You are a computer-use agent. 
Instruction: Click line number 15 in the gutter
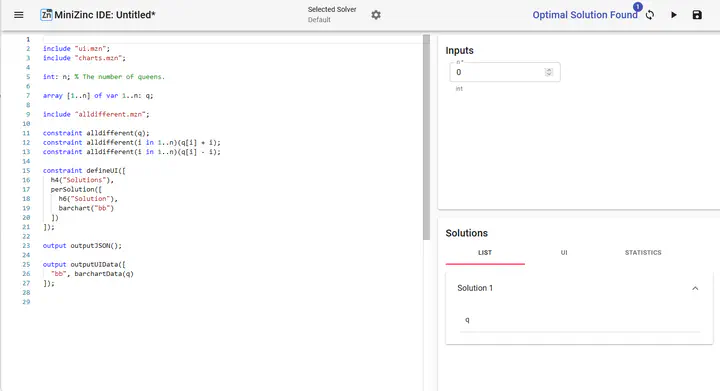[26, 171]
